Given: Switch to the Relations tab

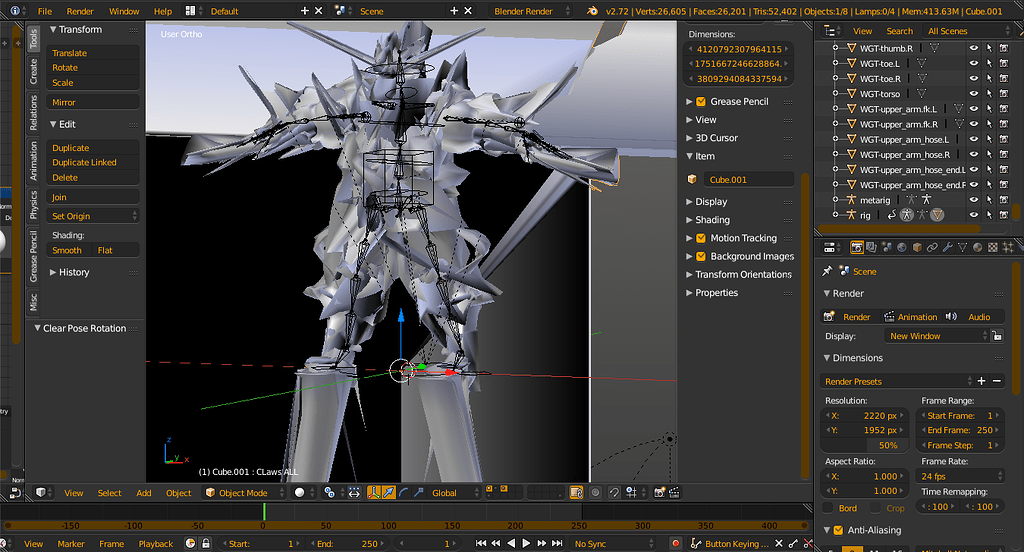Looking at the screenshot, I should [x=33, y=112].
